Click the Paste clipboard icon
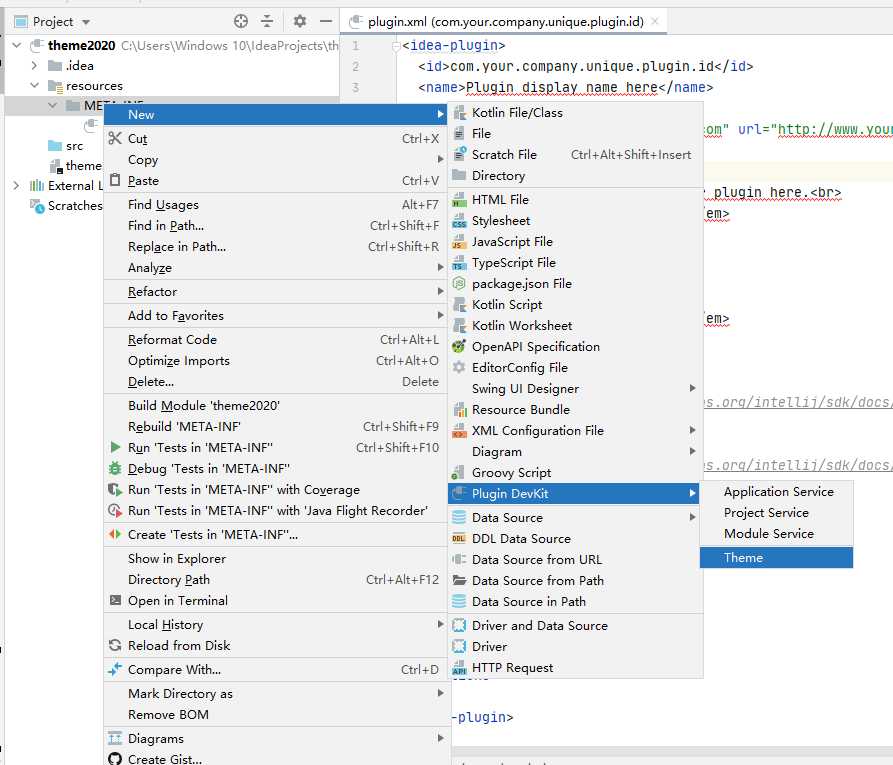Image resolution: width=893 pixels, height=765 pixels. tap(115, 180)
